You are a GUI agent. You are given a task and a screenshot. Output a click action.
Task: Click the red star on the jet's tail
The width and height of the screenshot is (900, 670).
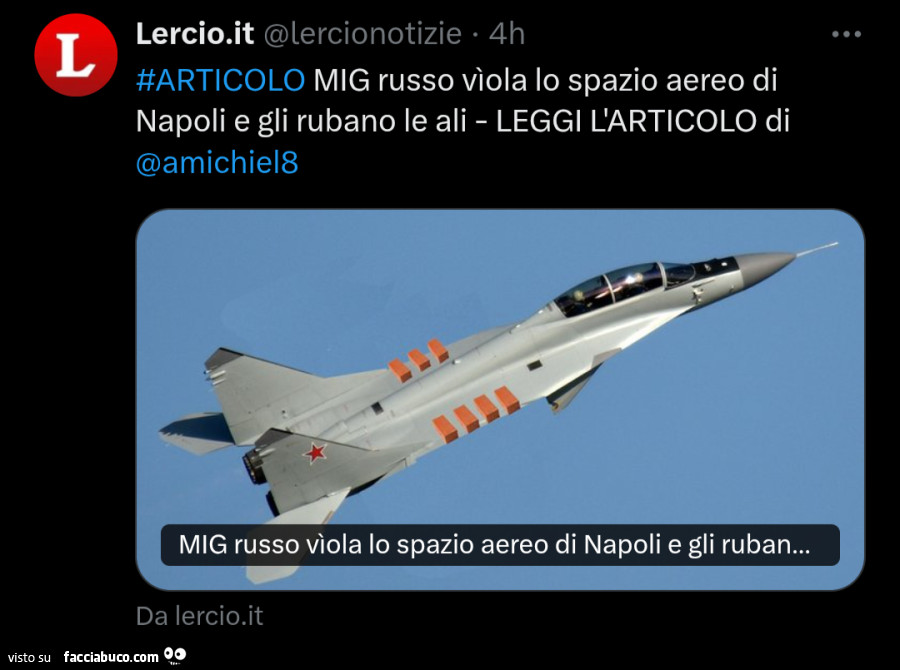click(x=315, y=453)
